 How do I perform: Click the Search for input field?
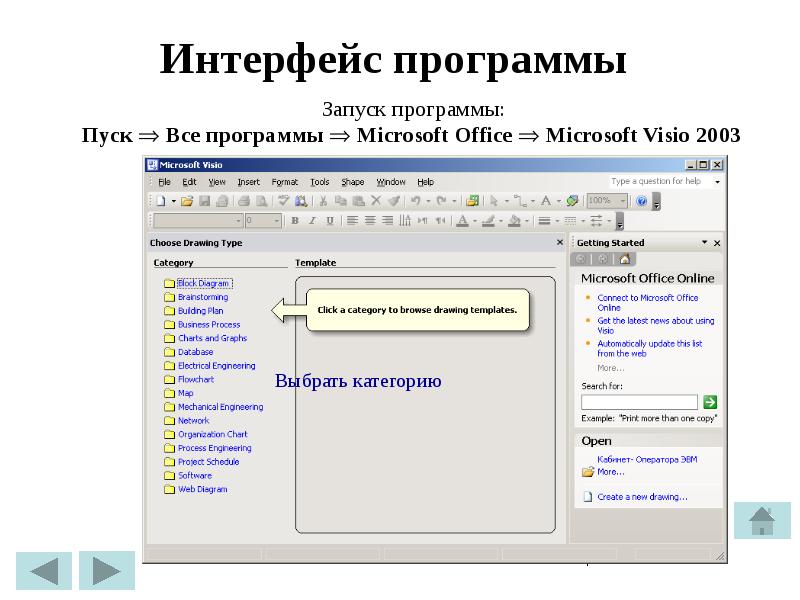click(639, 402)
